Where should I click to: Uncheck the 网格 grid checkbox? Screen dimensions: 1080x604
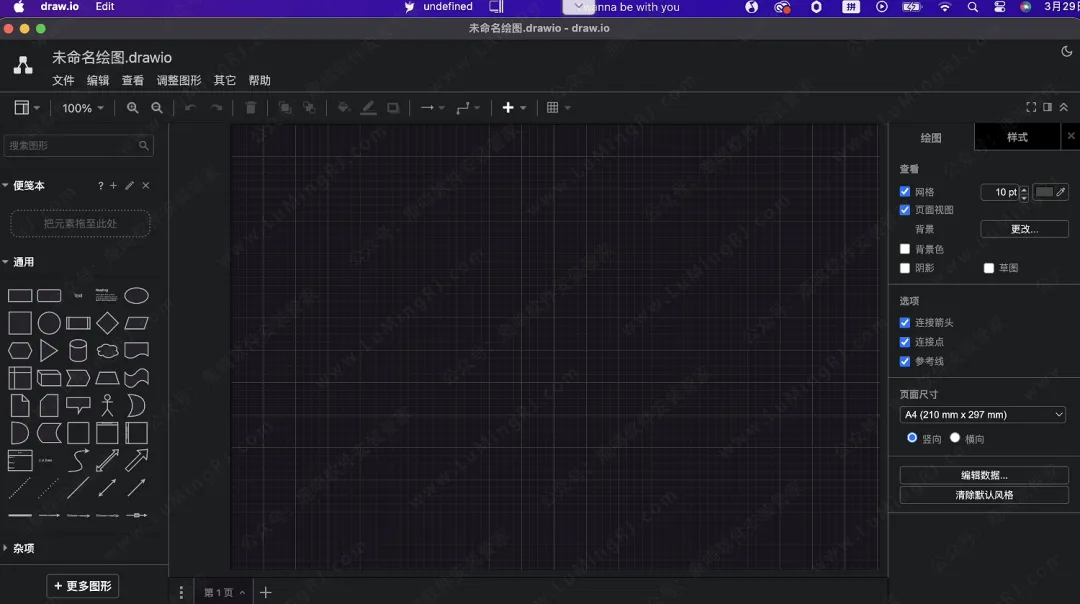pyautogui.click(x=905, y=192)
